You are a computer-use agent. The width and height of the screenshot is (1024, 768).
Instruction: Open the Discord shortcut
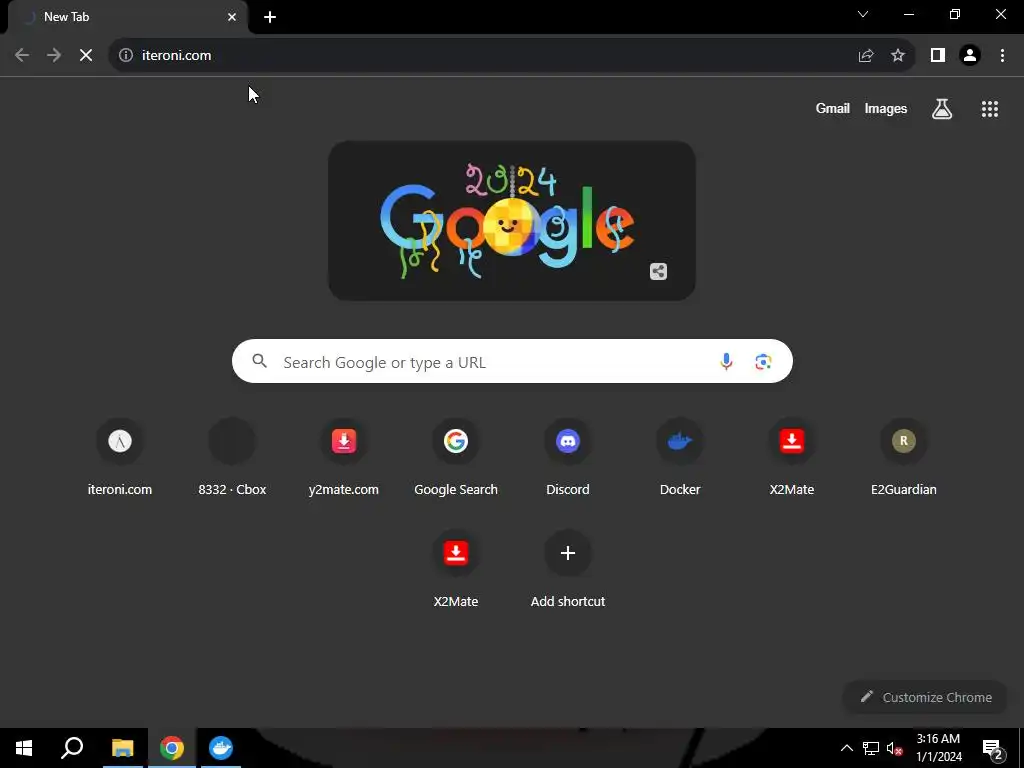(x=568, y=458)
